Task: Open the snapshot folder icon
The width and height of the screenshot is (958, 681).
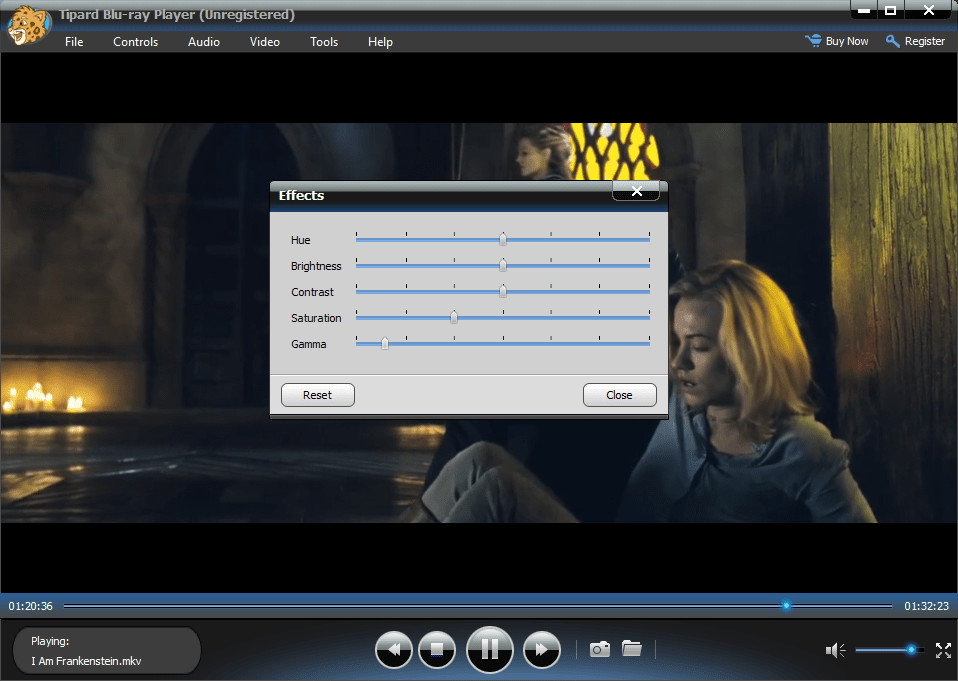Action: coord(632,648)
